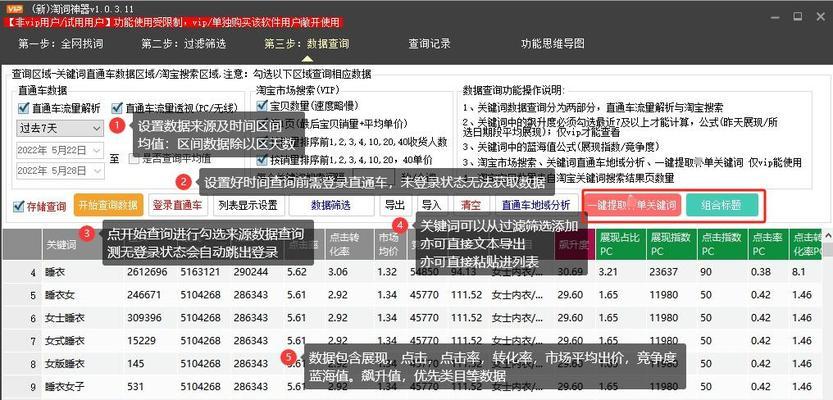The image size is (833, 400).
Task: Open the 过去7天 time range dropdown
Action: [x=60, y=128]
